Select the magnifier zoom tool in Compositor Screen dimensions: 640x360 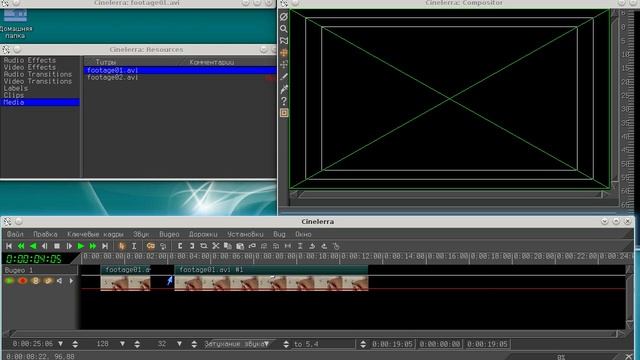coord(284,29)
